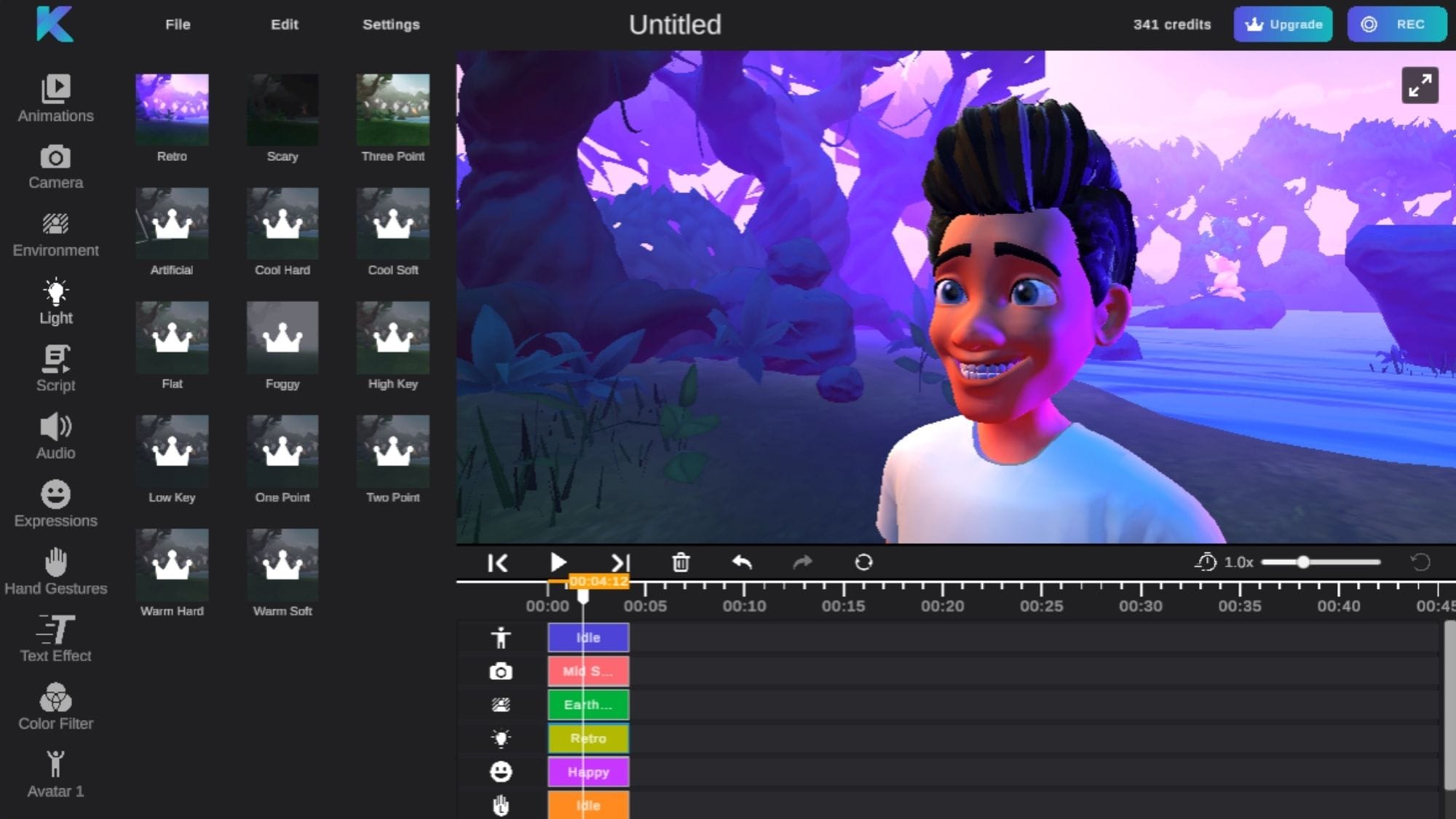Open the Settings menu
The width and height of the screenshot is (1456, 819).
(x=391, y=24)
